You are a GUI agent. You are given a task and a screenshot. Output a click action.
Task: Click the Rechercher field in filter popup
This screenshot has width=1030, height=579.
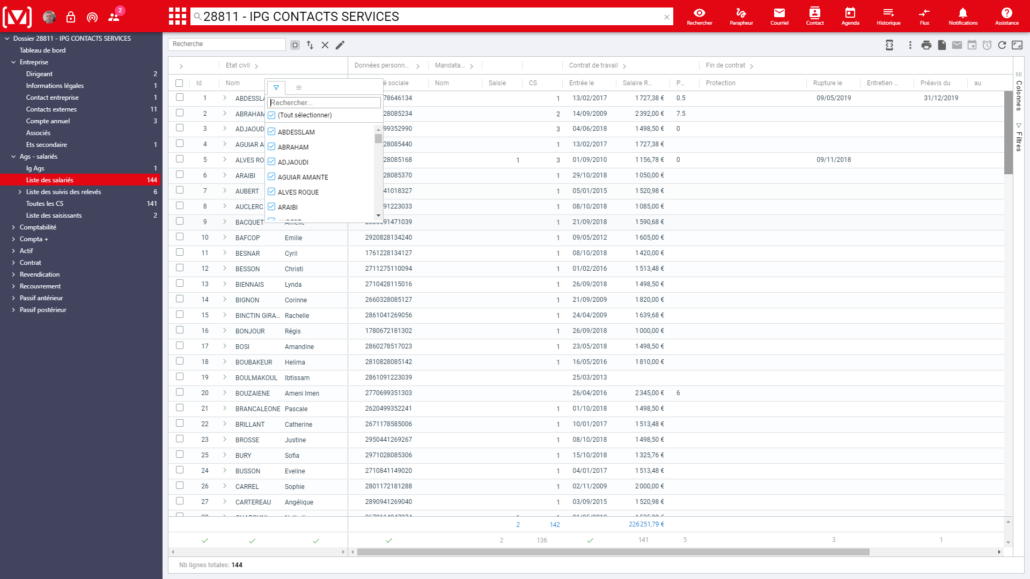(324, 102)
